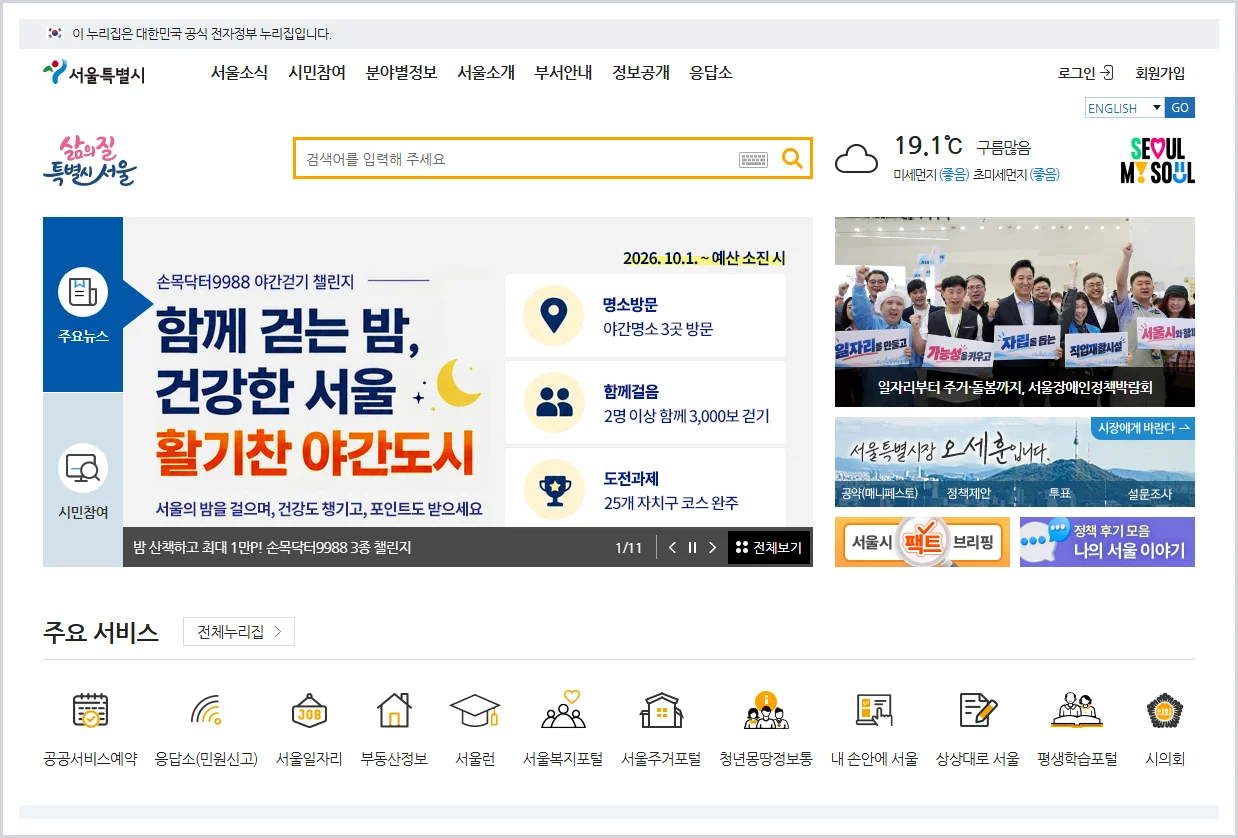Image resolution: width=1238 pixels, height=838 pixels.
Task: Open the 부서안내 menu
Action: 563,73
